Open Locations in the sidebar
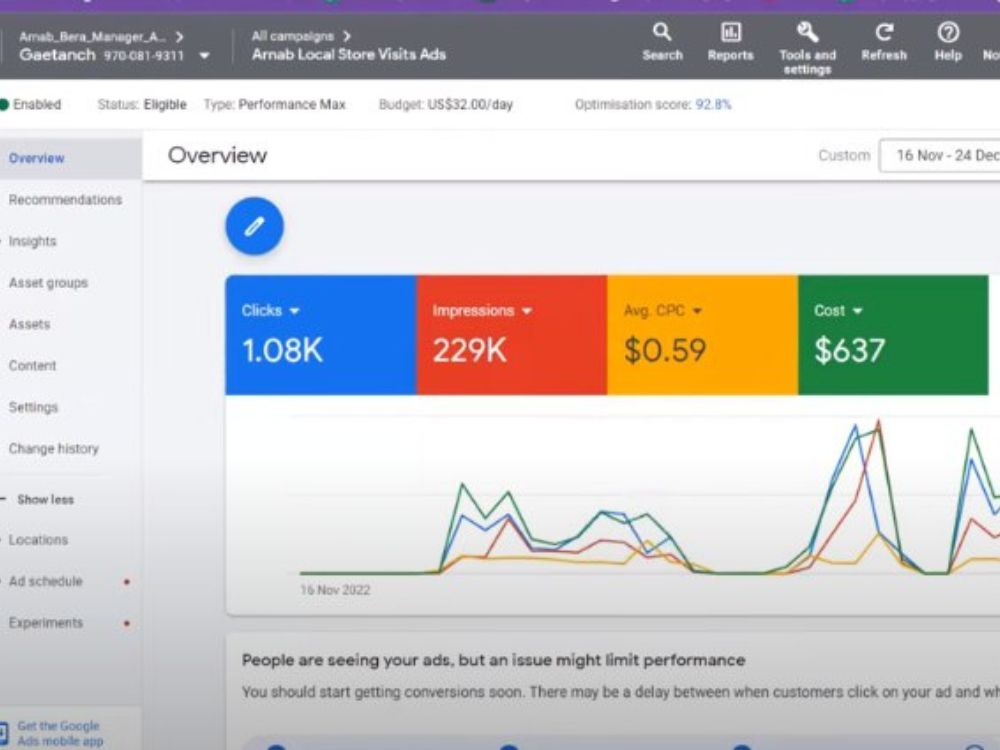This screenshot has width=1000, height=750. 38,540
